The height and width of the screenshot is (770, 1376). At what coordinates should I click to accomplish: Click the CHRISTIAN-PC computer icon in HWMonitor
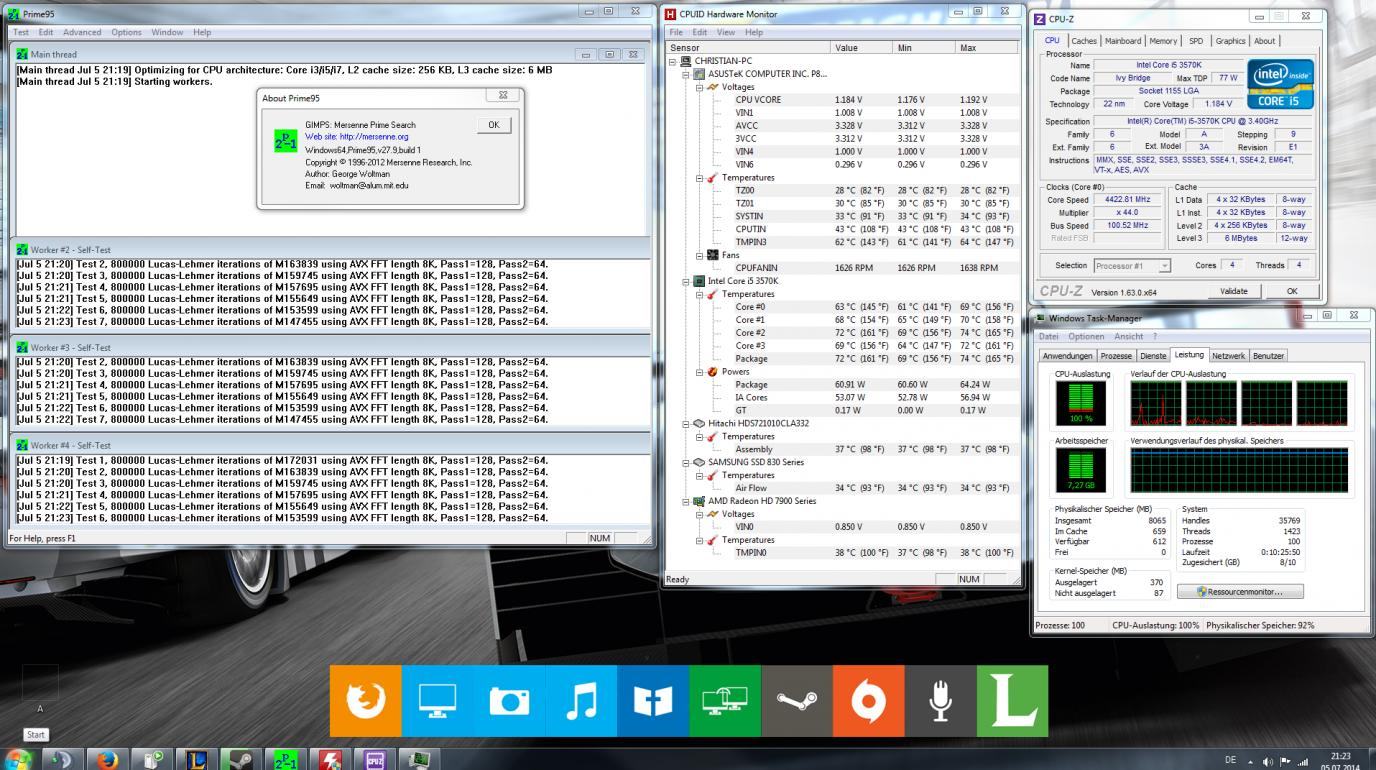(x=686, y=61)
